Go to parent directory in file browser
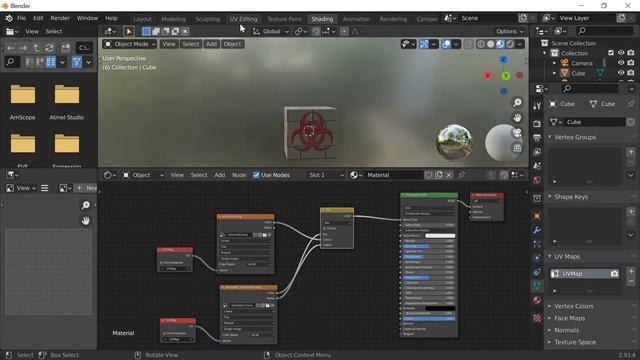The image size is (640, 360). [x=36, y=48]
